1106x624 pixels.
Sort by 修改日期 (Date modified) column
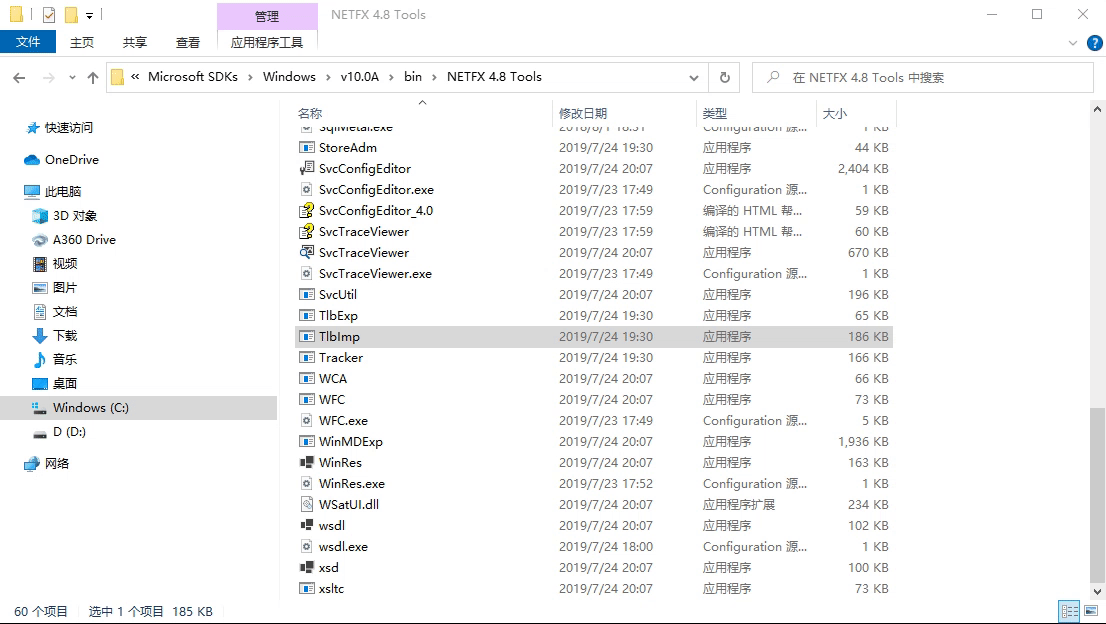(625, 113)
